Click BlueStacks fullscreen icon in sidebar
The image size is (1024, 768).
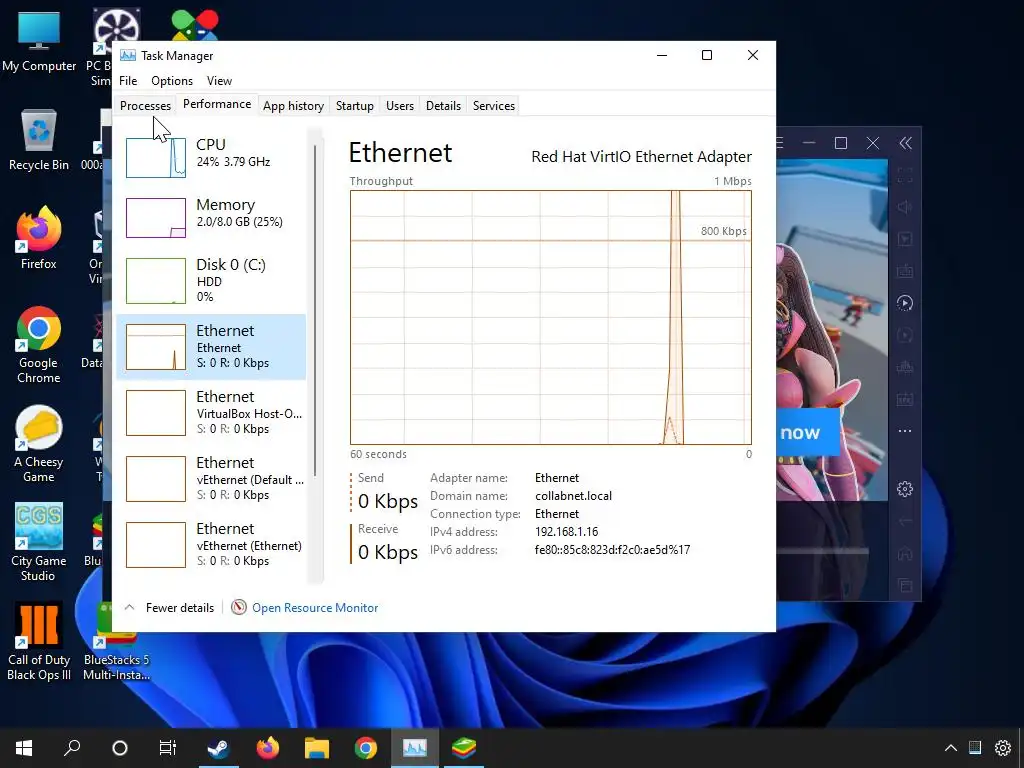pyautogui.click(x=904, y=175)
